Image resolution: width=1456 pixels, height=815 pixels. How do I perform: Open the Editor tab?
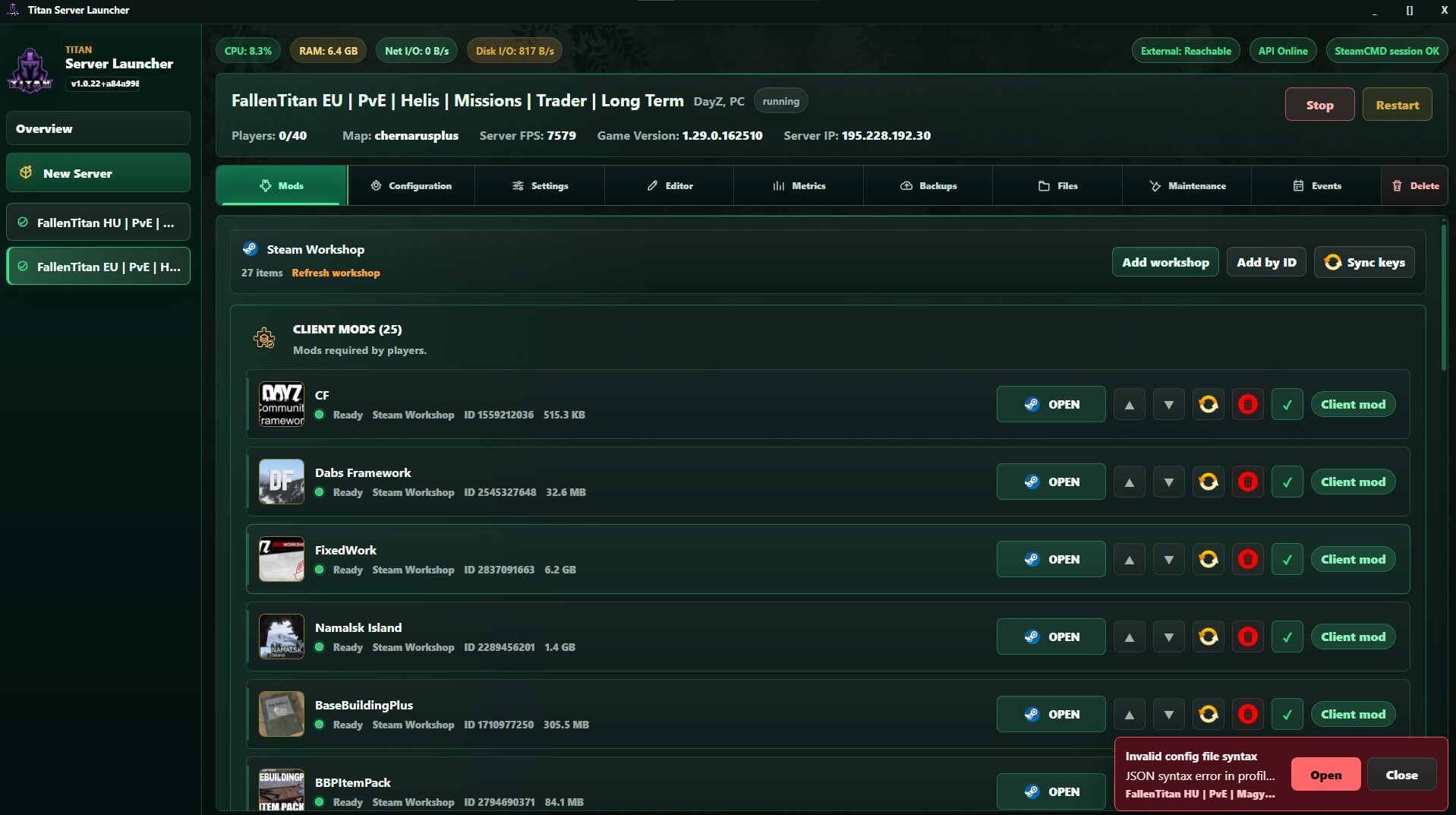point(670,185)
